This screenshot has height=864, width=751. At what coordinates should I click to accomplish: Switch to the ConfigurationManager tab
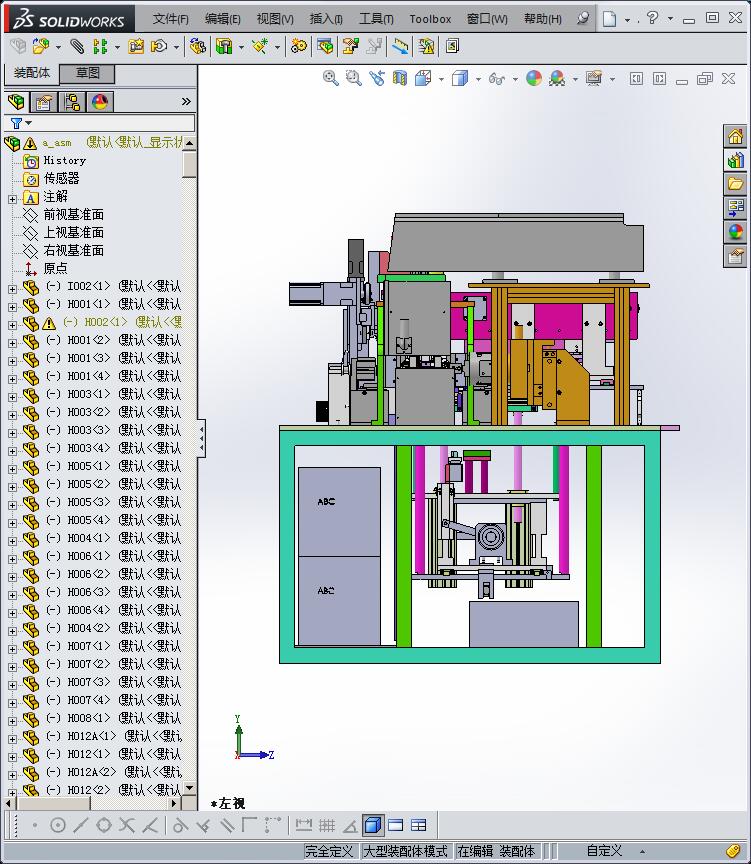coord(72,102)
